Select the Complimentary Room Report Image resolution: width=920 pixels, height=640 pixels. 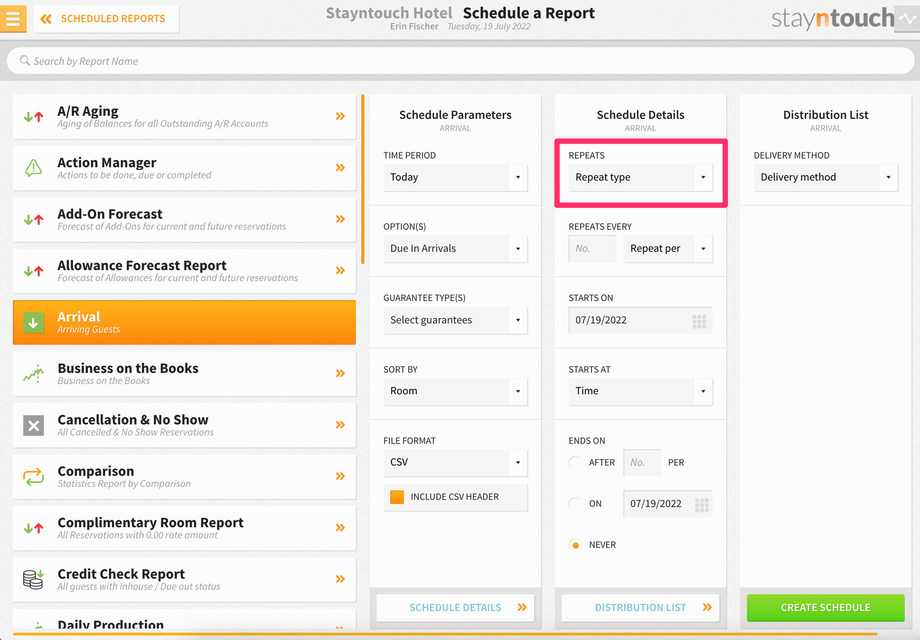pyautogui.click(x=184, y=528)
